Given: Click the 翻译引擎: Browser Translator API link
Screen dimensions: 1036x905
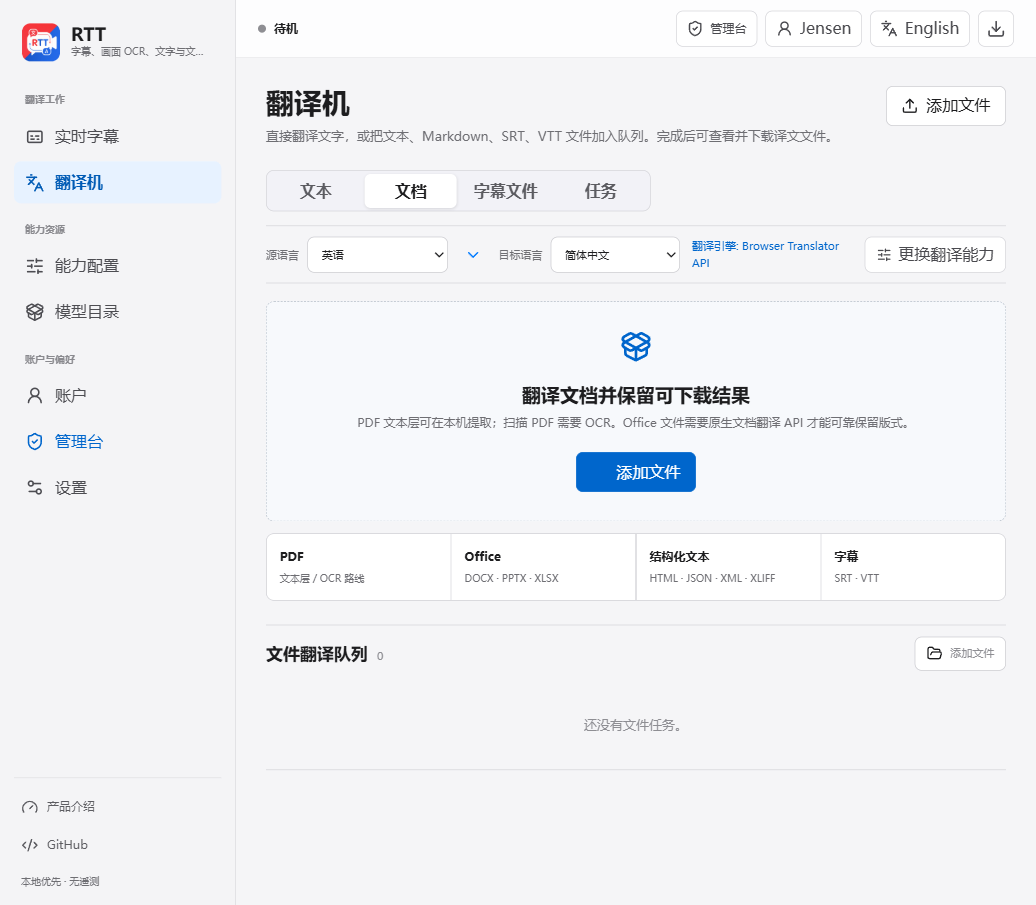Looking at the screenshot, I should pos(765,254).
